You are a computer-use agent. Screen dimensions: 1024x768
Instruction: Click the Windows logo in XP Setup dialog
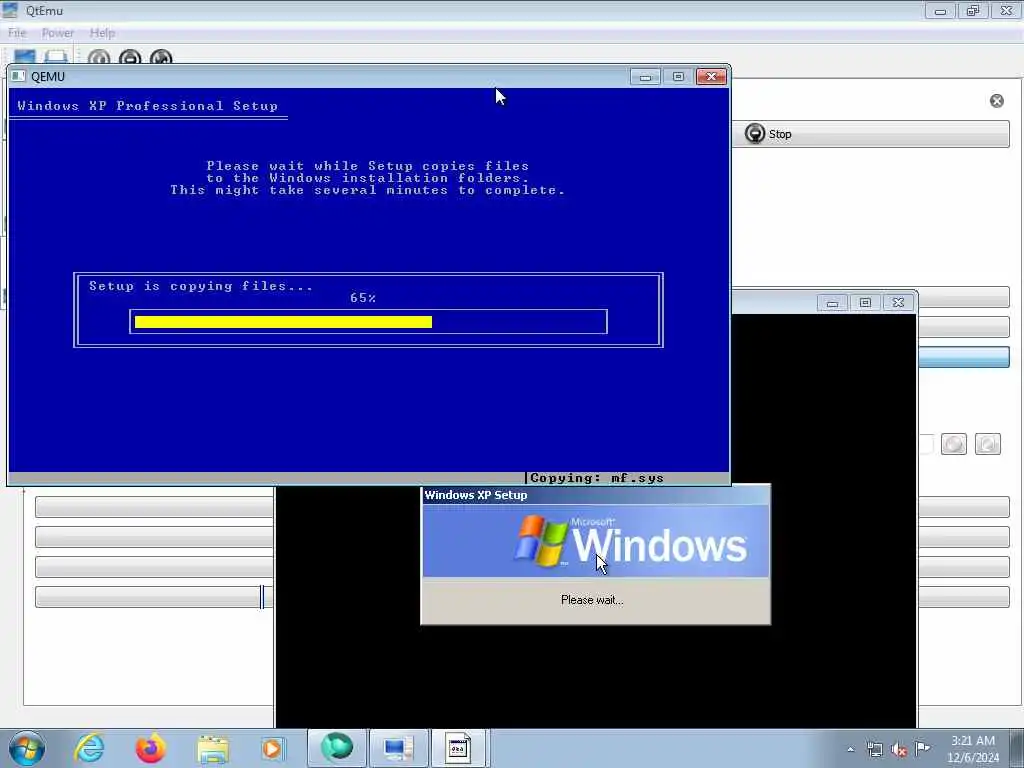click(x=541, y=540)
